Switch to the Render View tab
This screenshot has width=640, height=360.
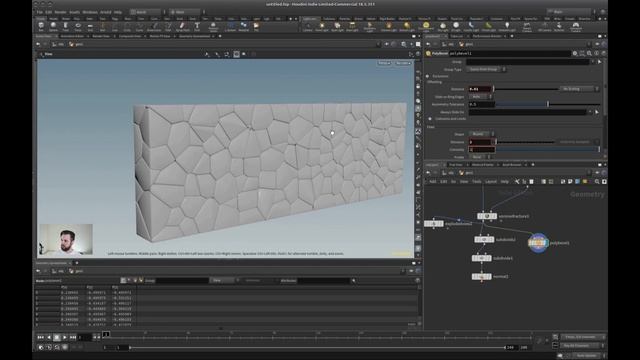pyautogui.click(x=100, y=36)
